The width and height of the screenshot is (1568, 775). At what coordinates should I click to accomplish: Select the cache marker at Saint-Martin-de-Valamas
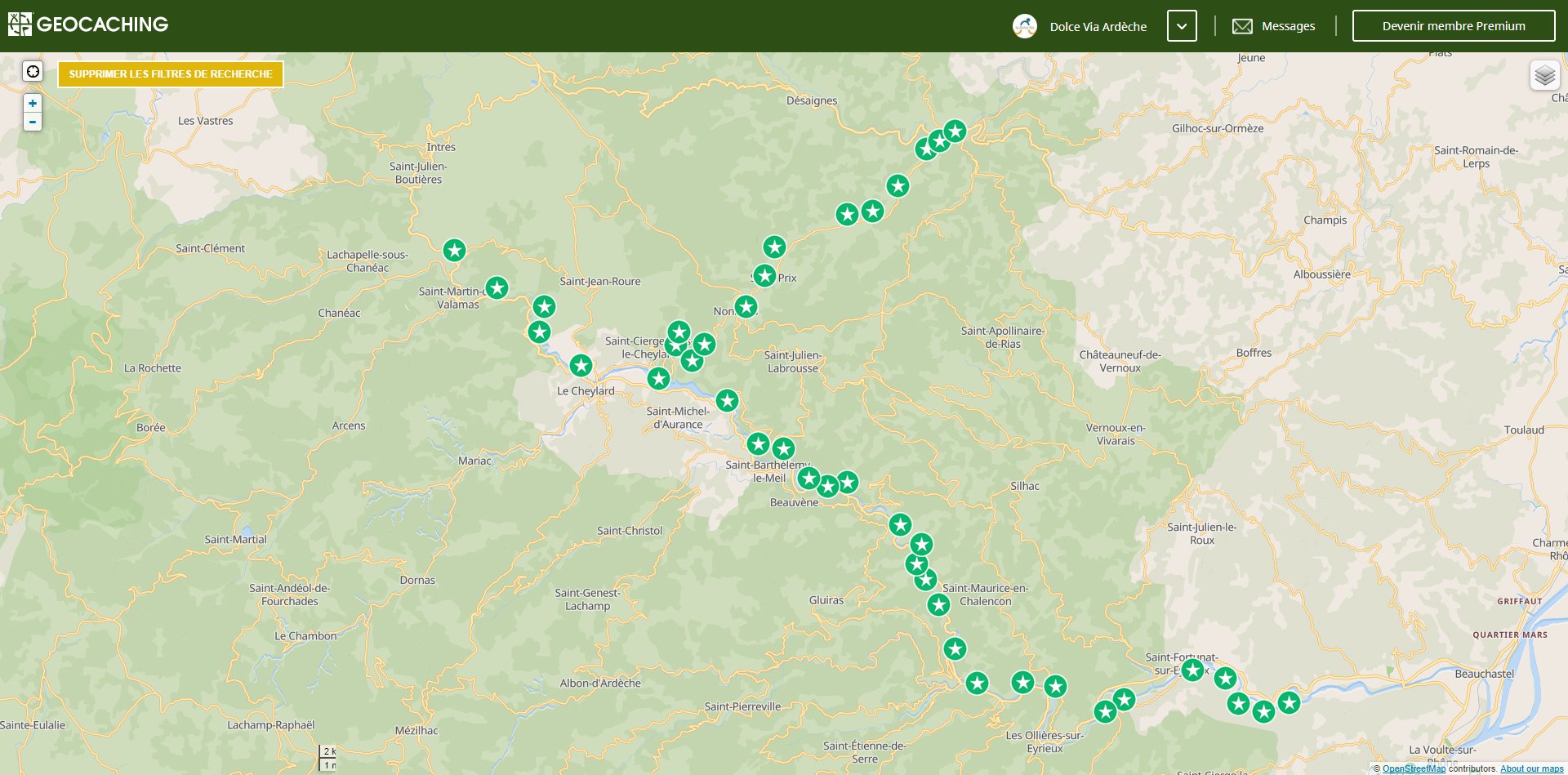[497, 287]
